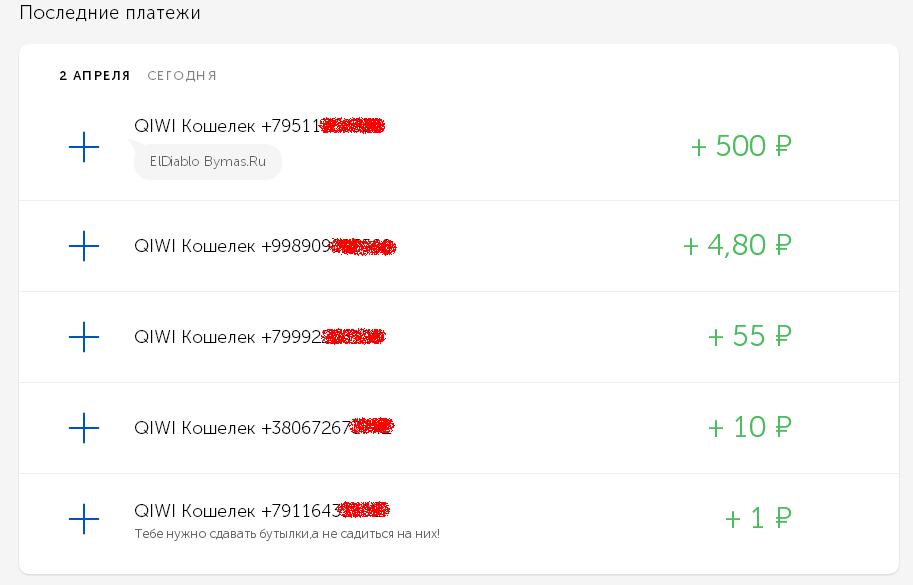The image size is (913, 585).
Task: Click the Последние платежи heading
Action: 110,13
